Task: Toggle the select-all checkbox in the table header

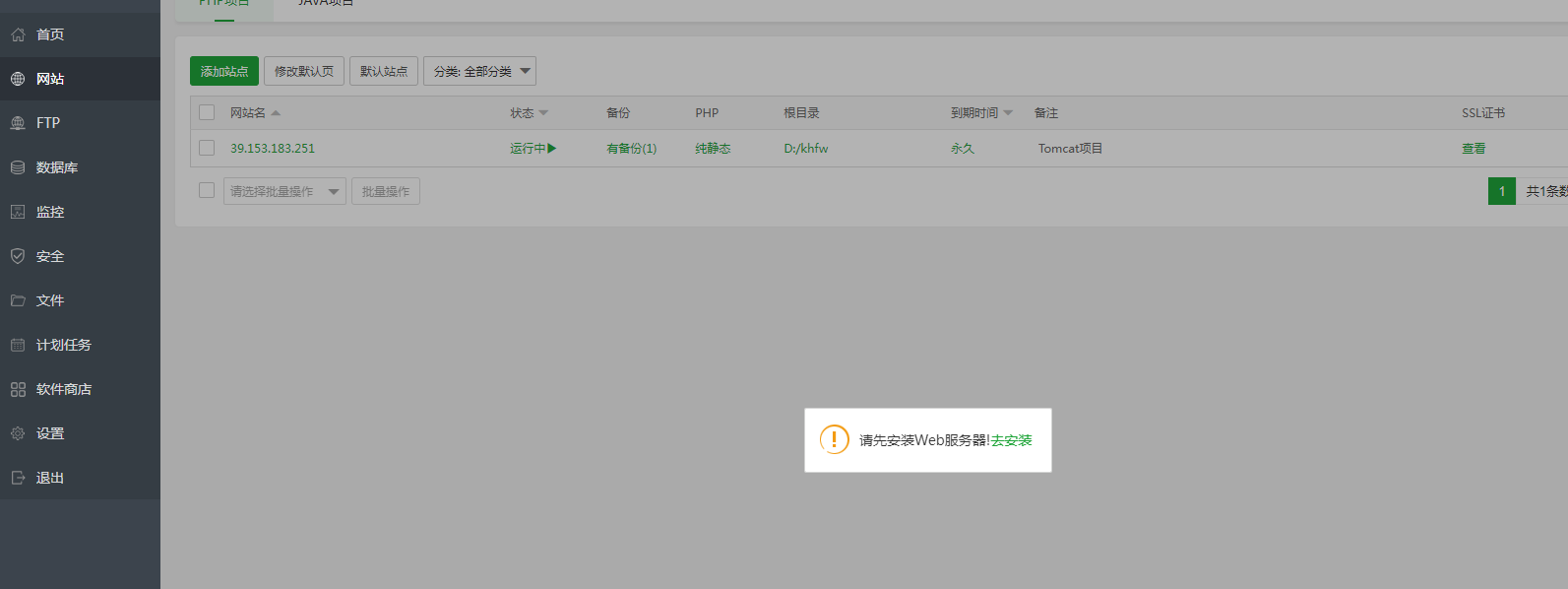Action: point(207,112)
